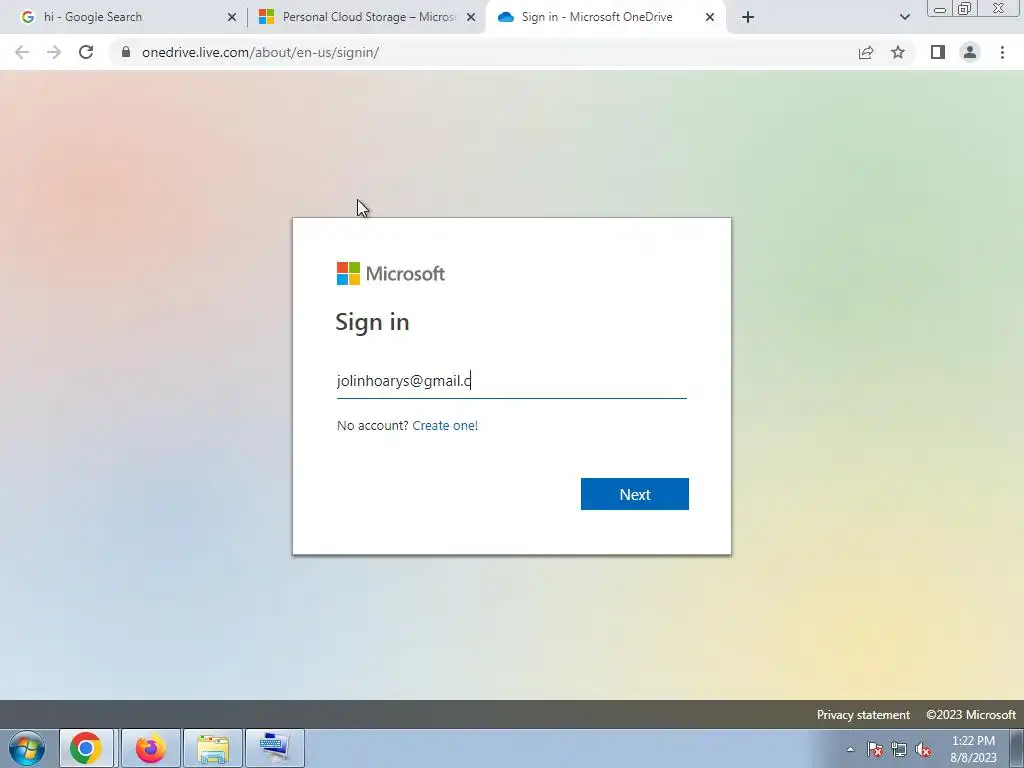Click the Next button

tap(635, 494)
